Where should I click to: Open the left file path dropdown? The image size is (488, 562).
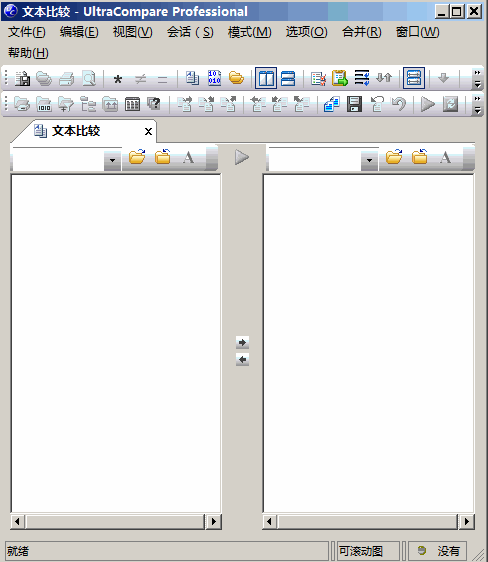pyautogui.click(x=112, y=160)
